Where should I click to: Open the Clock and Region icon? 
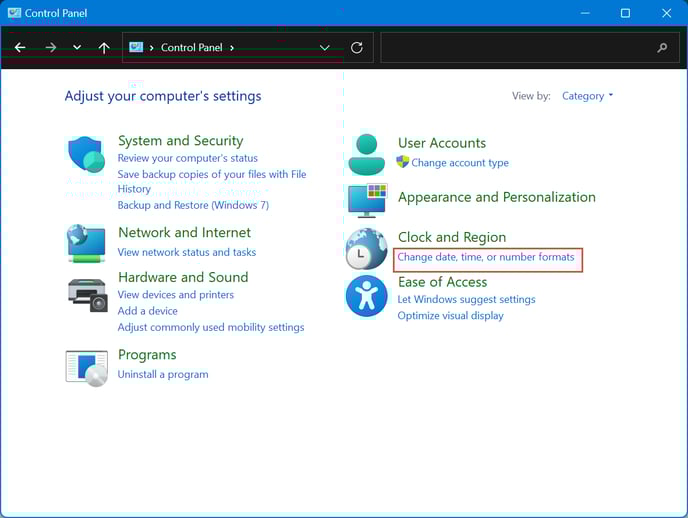click(x=366, y=249)
